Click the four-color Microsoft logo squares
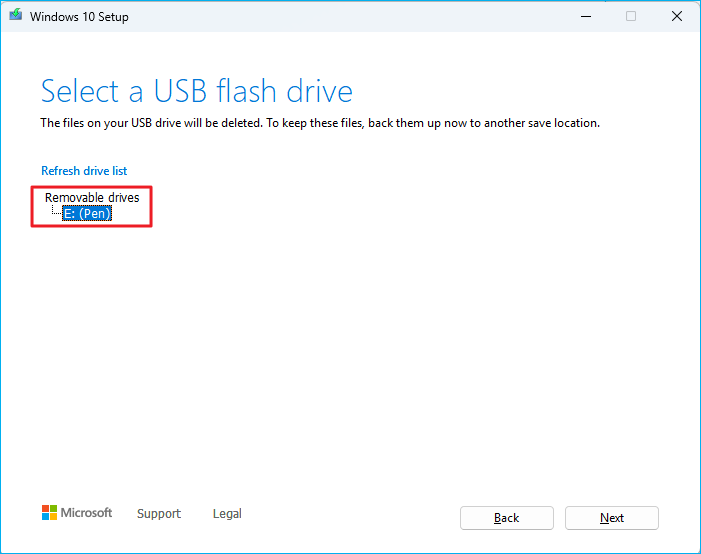701x554 pixels. click(49, 513)
